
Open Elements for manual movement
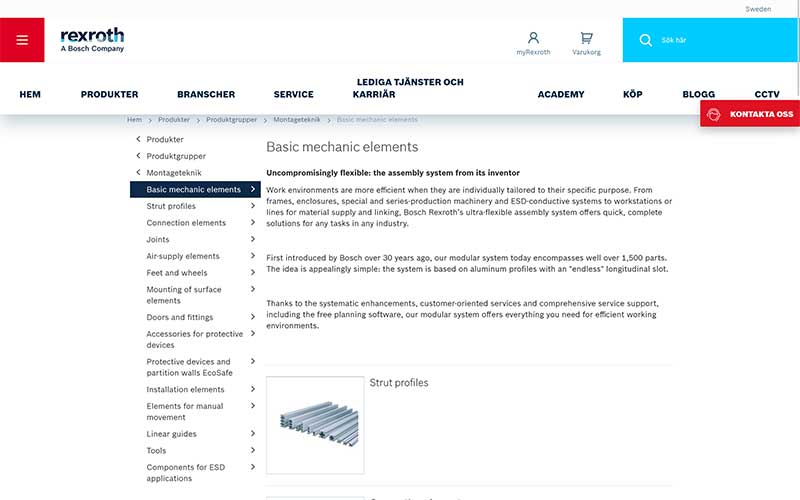tap(185, 411)
